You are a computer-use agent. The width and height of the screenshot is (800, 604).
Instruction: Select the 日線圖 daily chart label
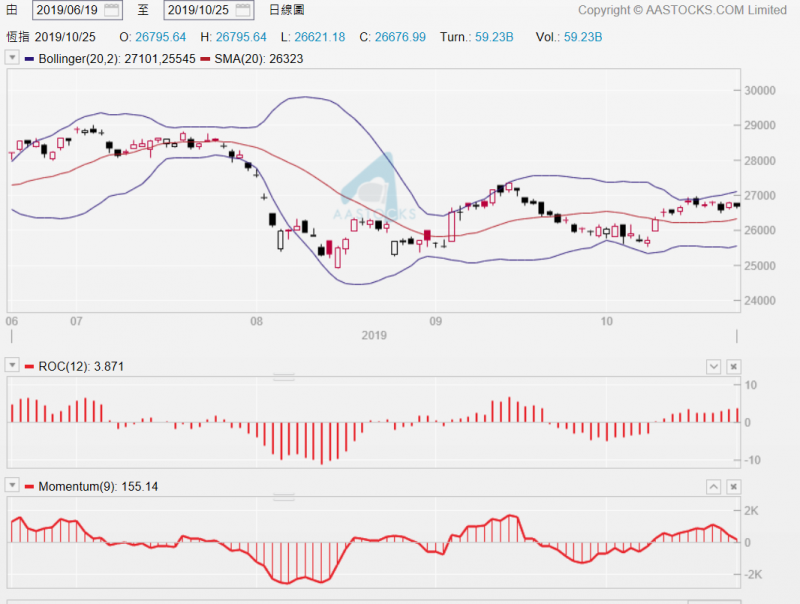click(x=289, y=10)
